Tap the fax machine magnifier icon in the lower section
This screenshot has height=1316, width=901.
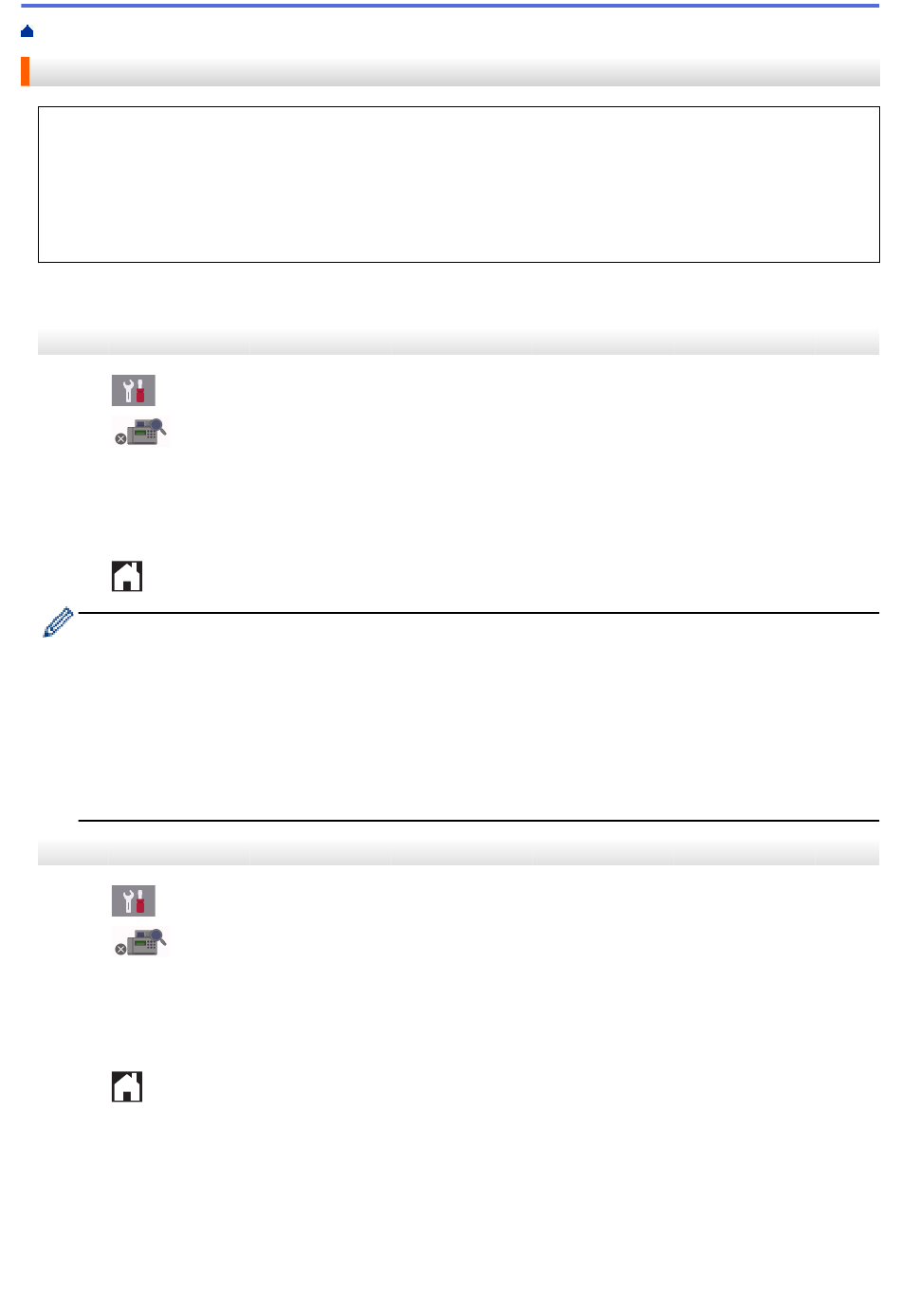click(x=140, y=942)
